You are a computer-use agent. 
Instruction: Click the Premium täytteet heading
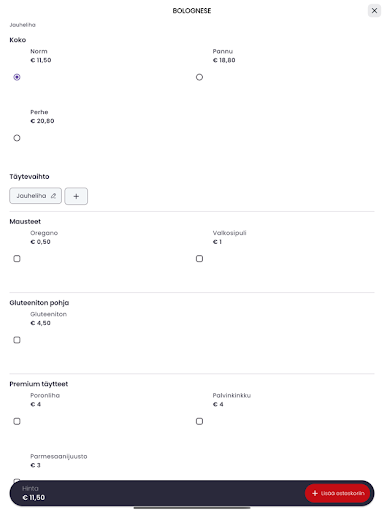39,384
